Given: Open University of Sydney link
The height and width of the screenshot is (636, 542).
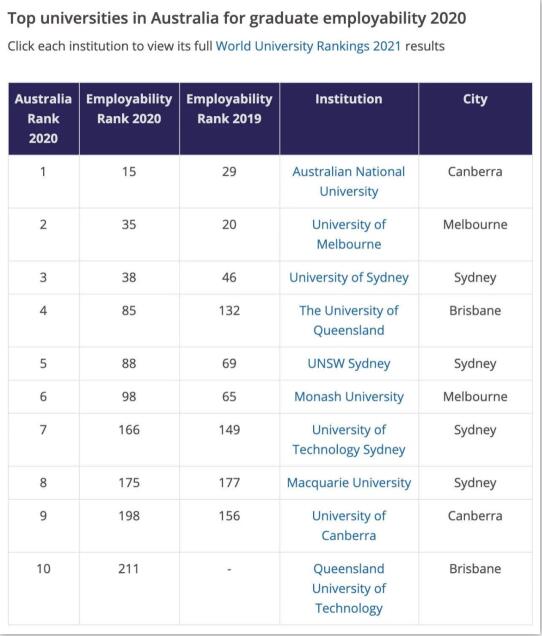Looking at the screenshot, I should tap(348, 278).
